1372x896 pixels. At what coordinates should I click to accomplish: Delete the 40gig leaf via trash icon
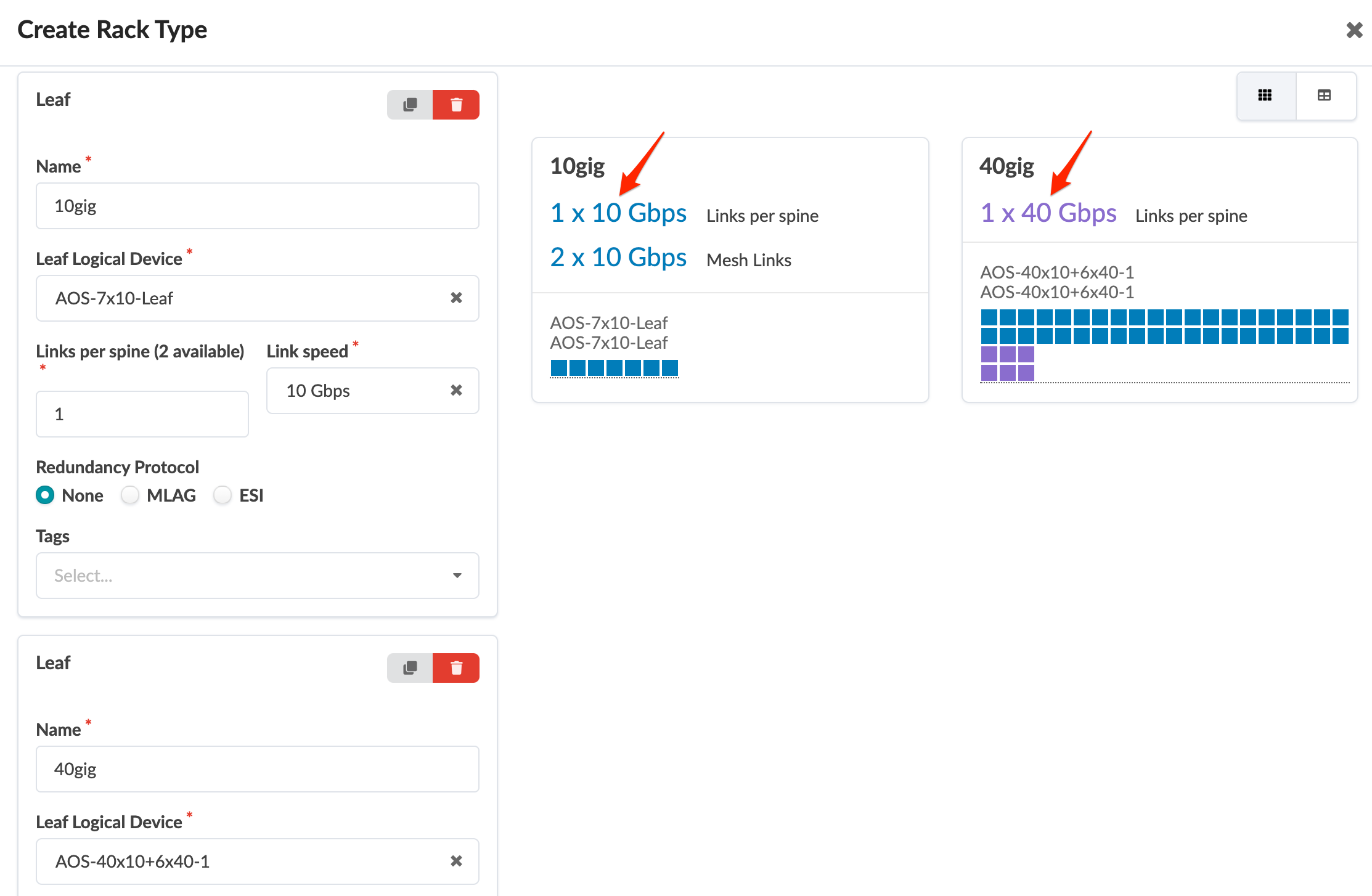456,668
